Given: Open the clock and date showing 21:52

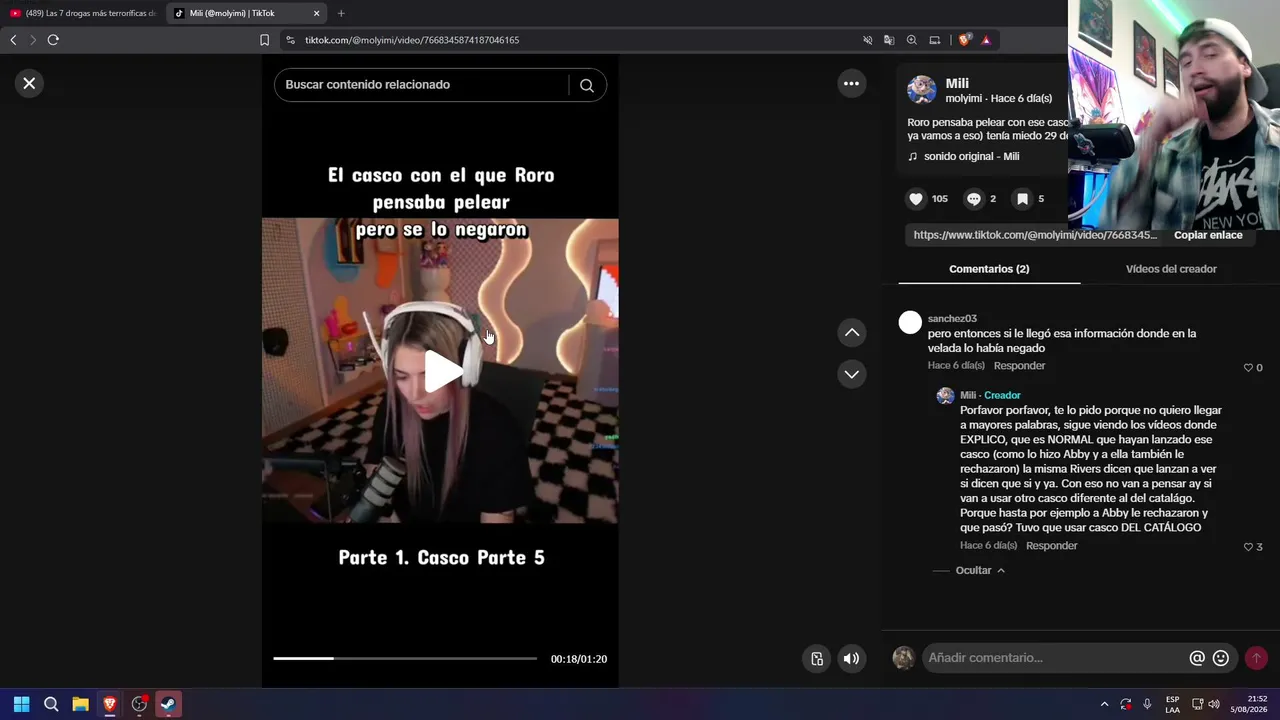Looking at the screenshot, I should pyautogui.click(x=1249, y=704).
